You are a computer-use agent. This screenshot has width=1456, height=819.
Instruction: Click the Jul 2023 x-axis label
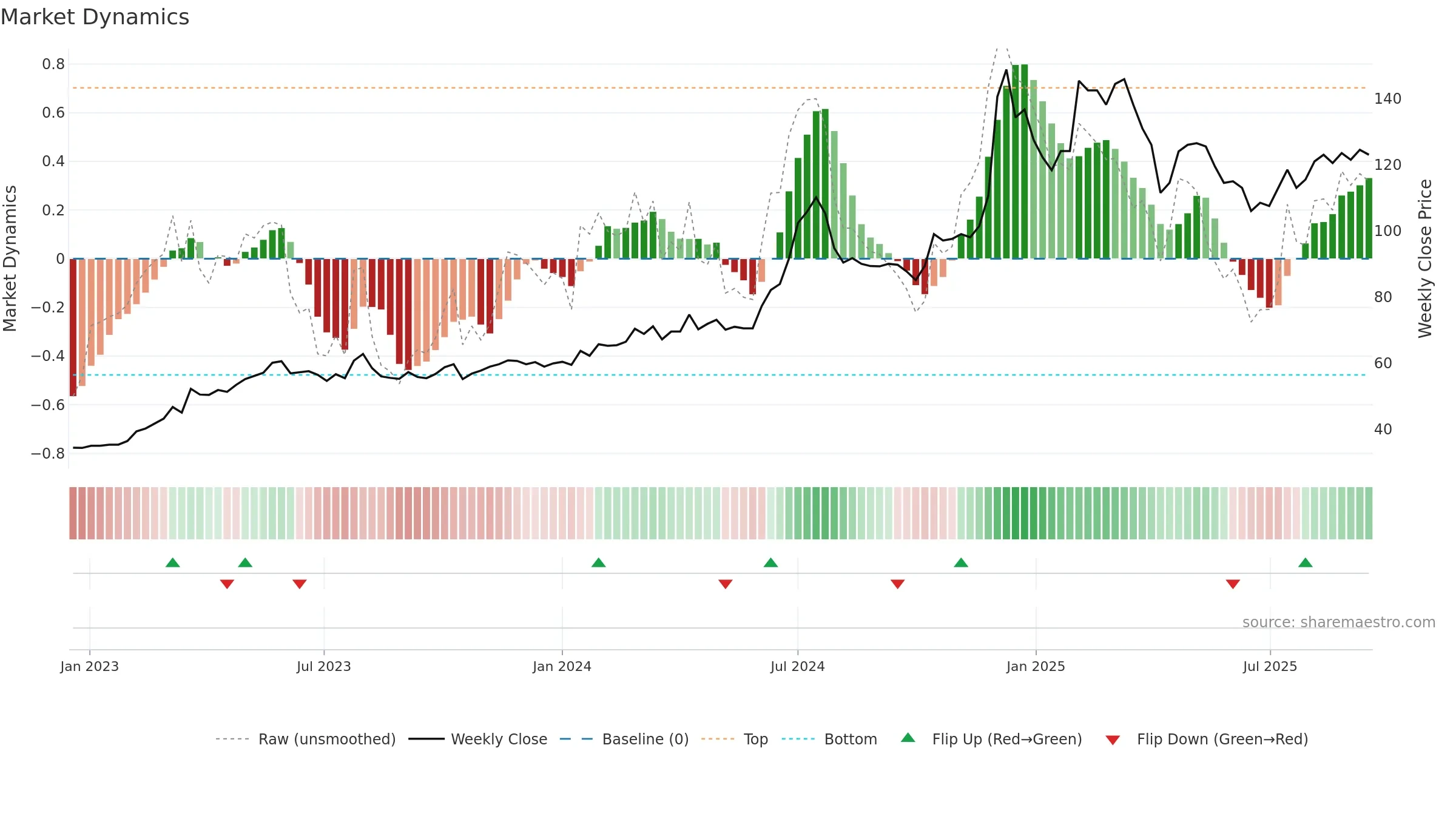pos(324,666)
